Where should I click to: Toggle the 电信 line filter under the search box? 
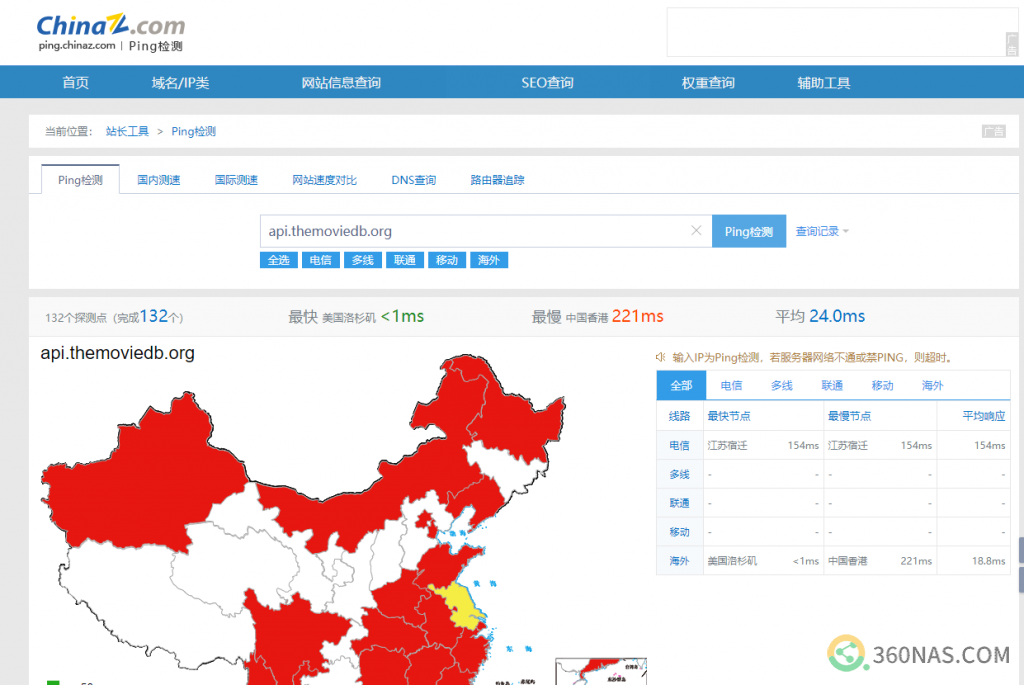coord(321,260)
